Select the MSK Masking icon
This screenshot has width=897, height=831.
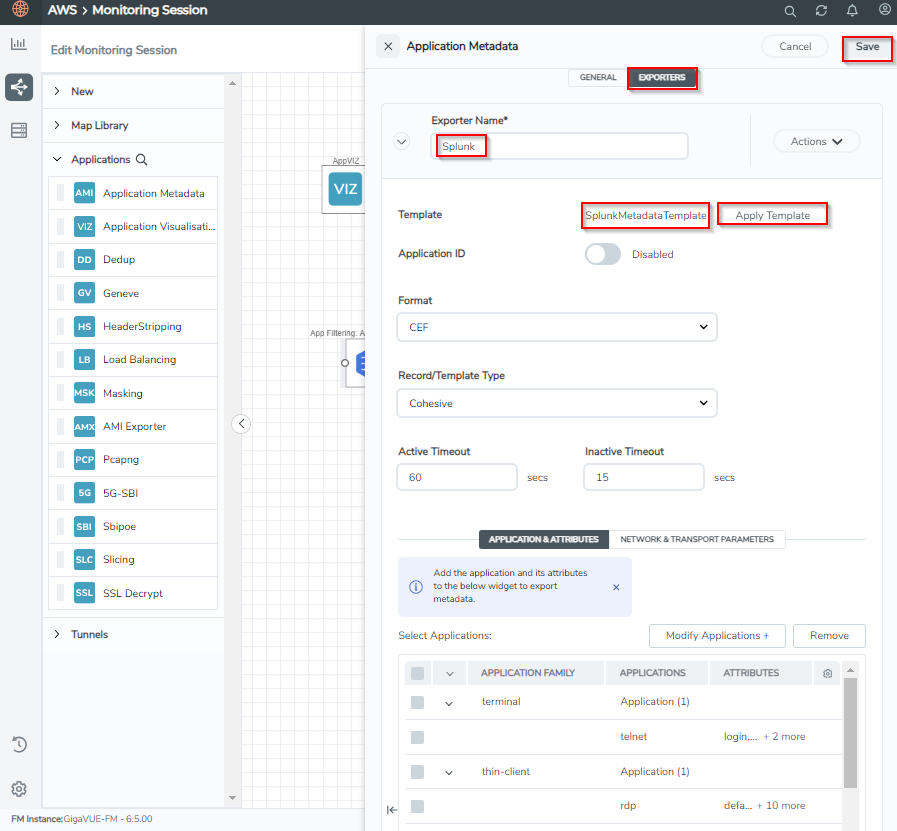[84, 393]
